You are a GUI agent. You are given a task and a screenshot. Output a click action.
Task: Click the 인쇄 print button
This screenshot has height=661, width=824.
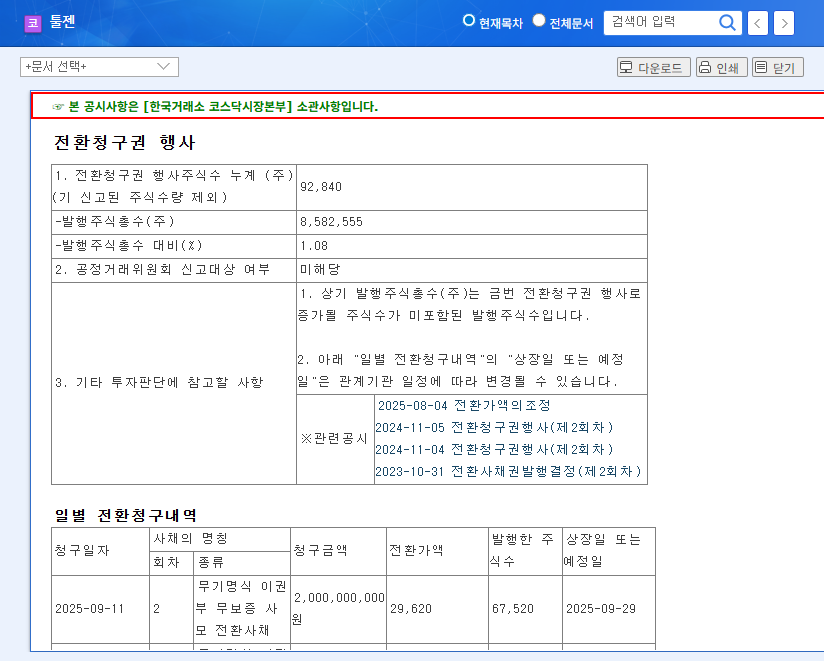pyautogui.click(x=721, y=67)
